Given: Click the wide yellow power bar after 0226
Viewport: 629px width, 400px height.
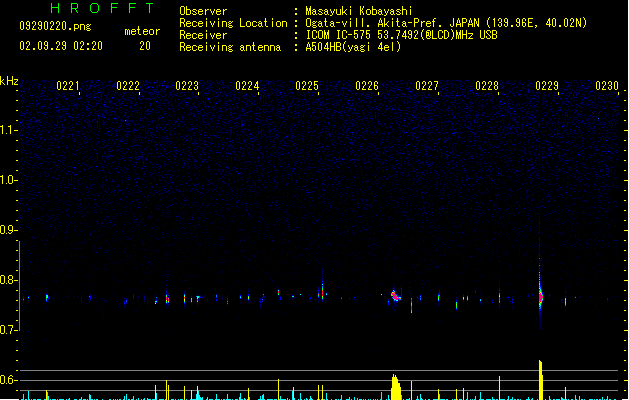Looking at the screenshot, I should click(396, 387).
